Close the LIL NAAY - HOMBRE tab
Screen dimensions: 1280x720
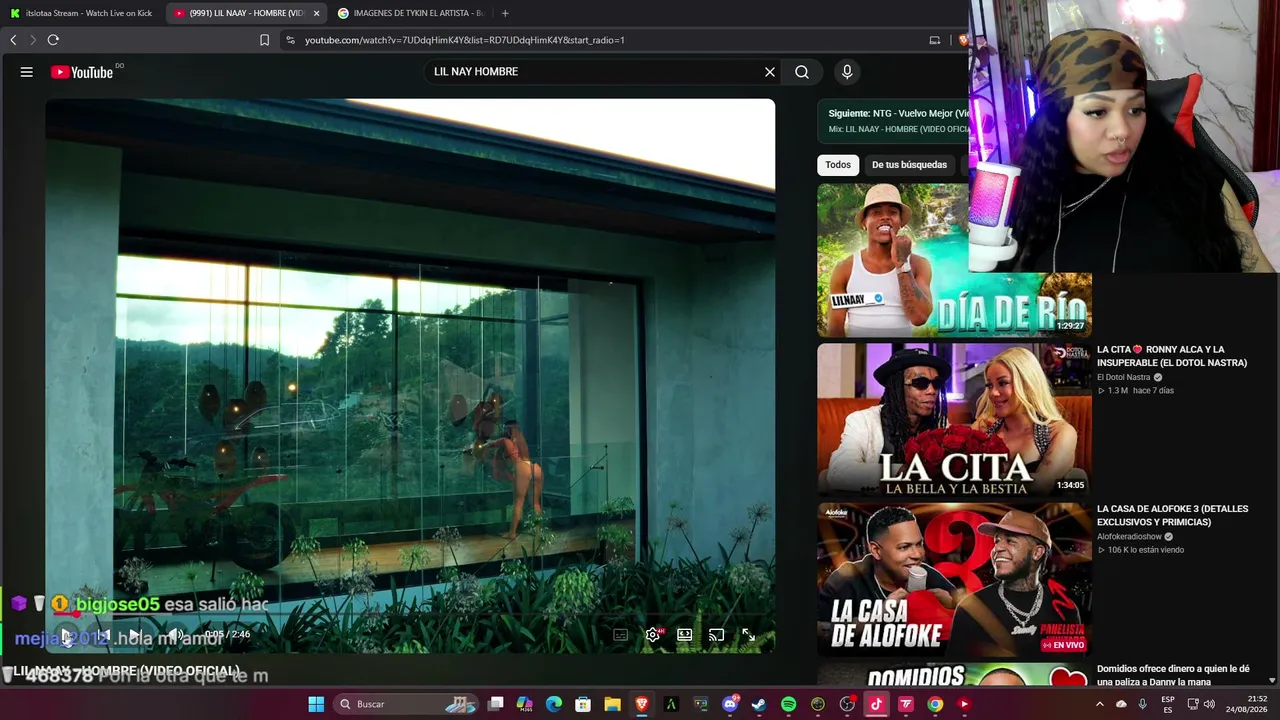click(317, 13)
